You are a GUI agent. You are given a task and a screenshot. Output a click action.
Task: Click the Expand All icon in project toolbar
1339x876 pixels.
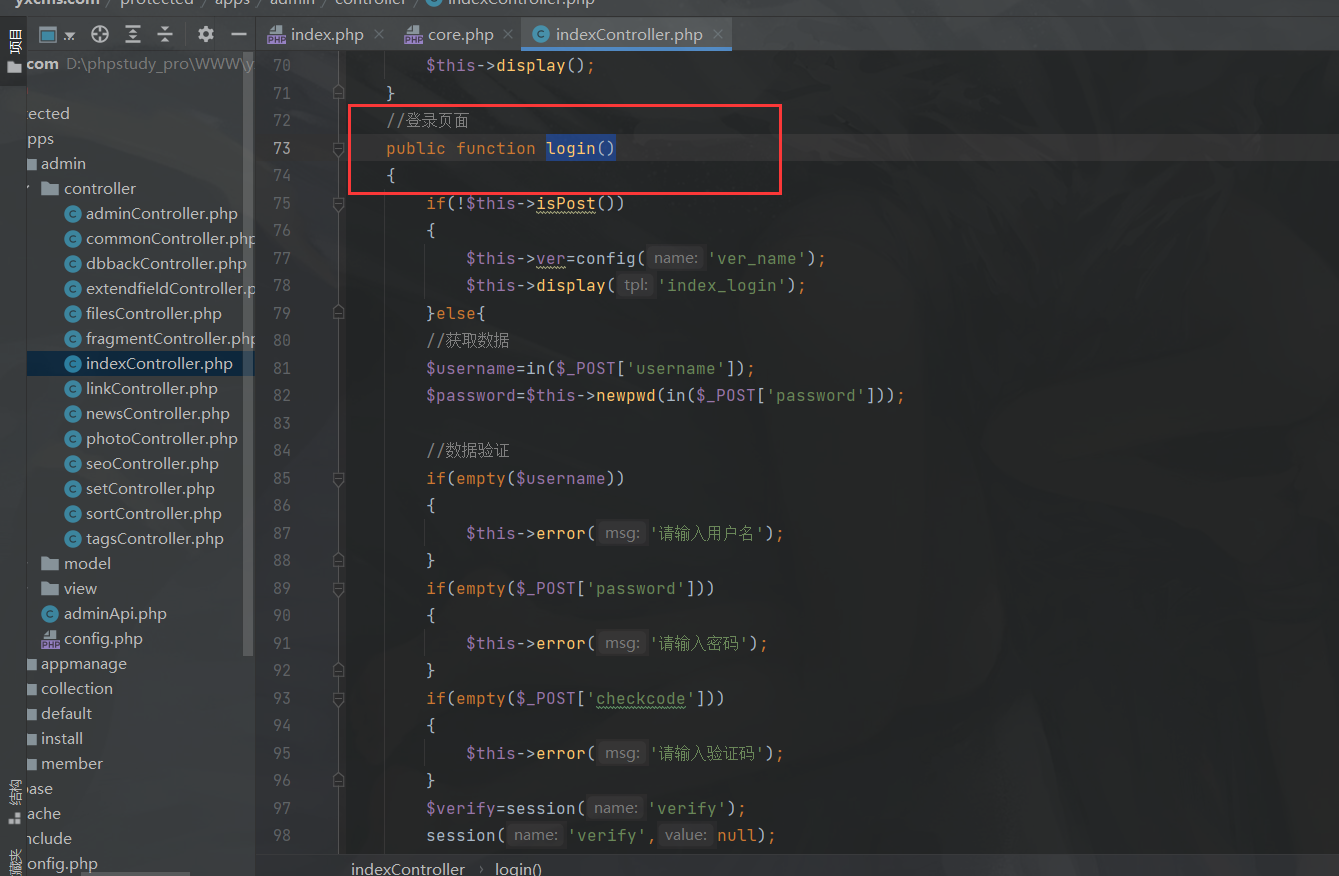(x=133, y=35)
